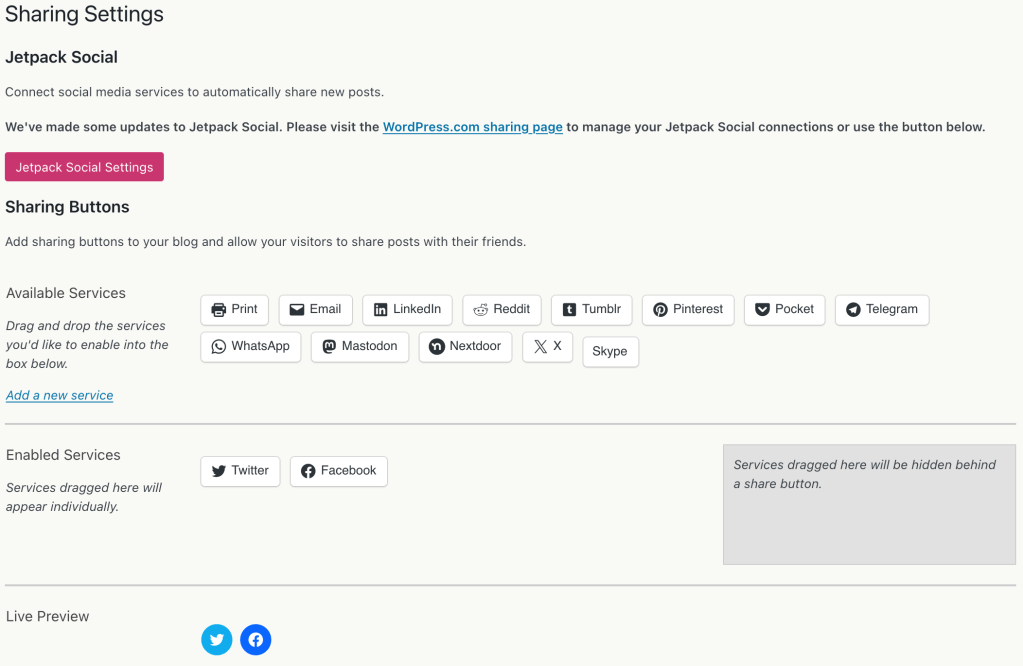Click the Telegram paper-plane icon

[853, 310]
